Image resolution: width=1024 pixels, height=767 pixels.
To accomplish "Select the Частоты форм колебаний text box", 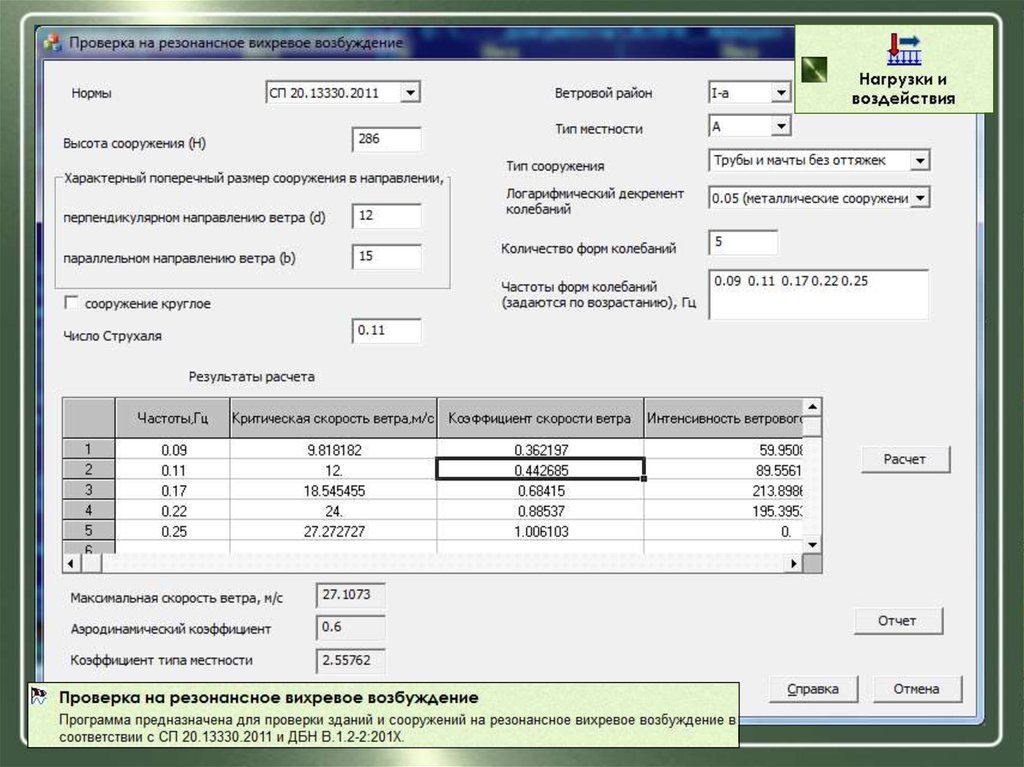I will click(818, 294).
